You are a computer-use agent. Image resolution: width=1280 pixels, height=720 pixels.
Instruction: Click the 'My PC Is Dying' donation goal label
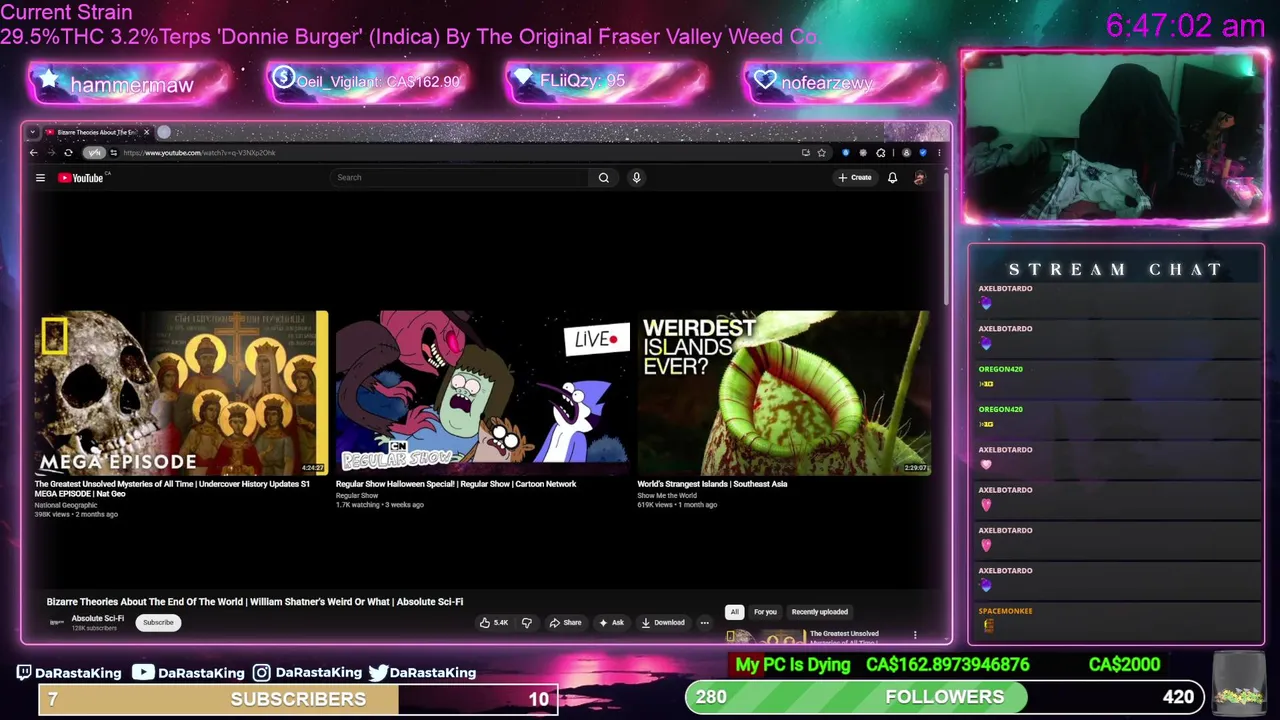[793, 665]
